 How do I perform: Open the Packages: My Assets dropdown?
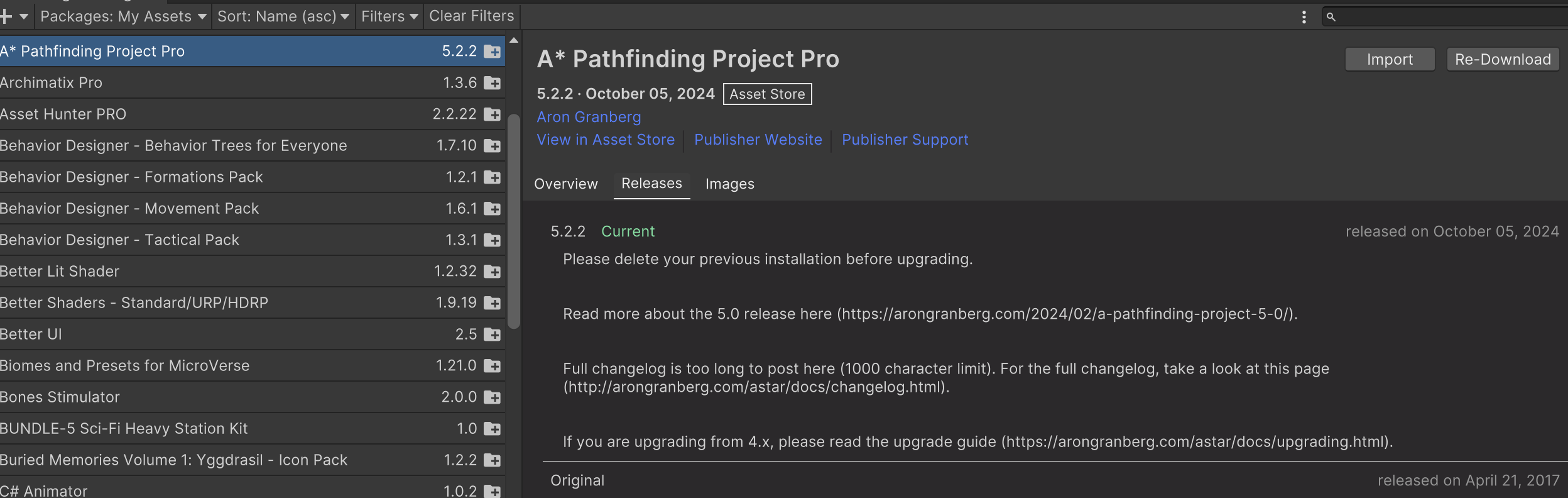(x=123, y=16)
